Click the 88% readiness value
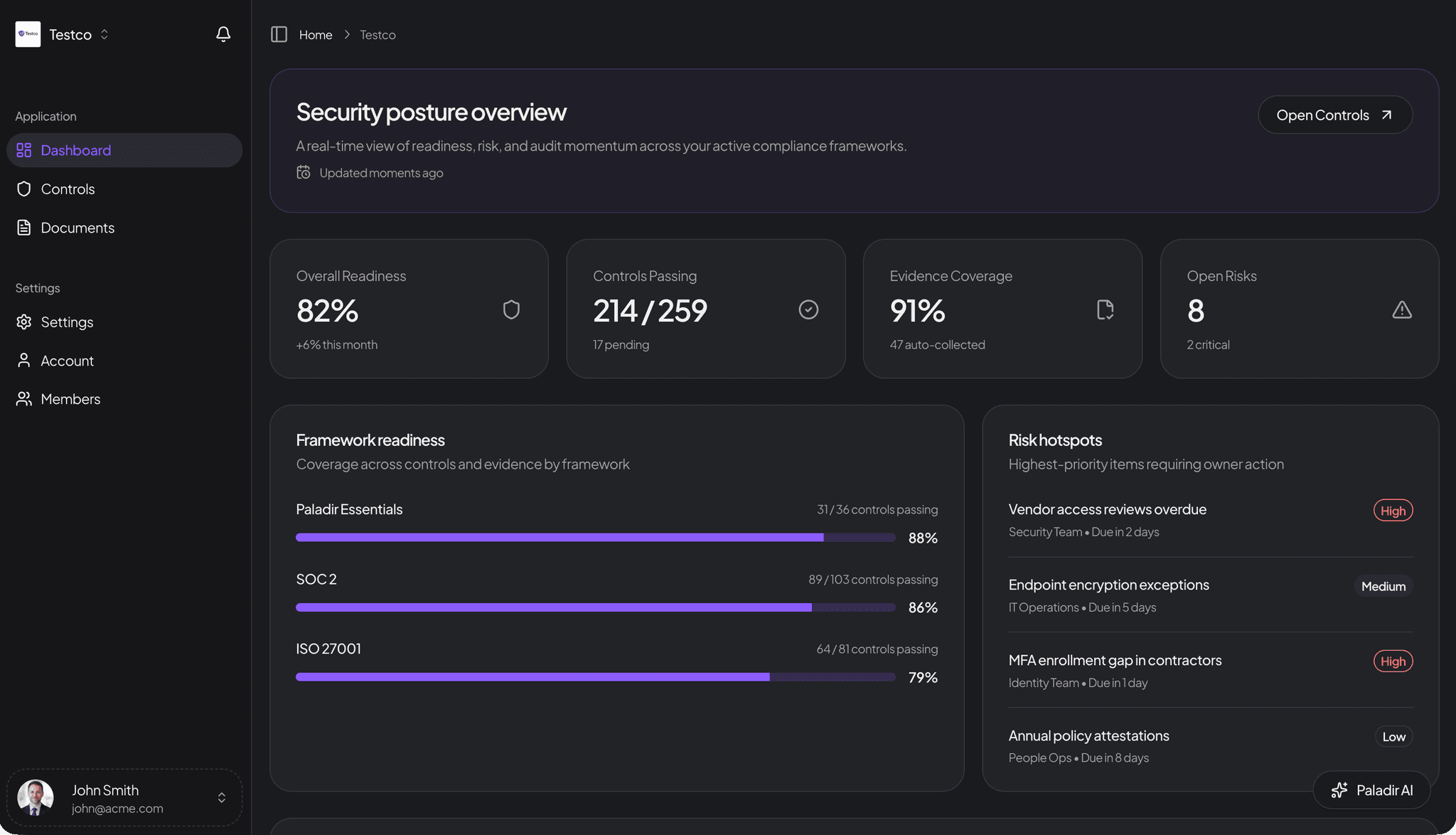Screen dimensions: 1456x835 click(923, 538)
